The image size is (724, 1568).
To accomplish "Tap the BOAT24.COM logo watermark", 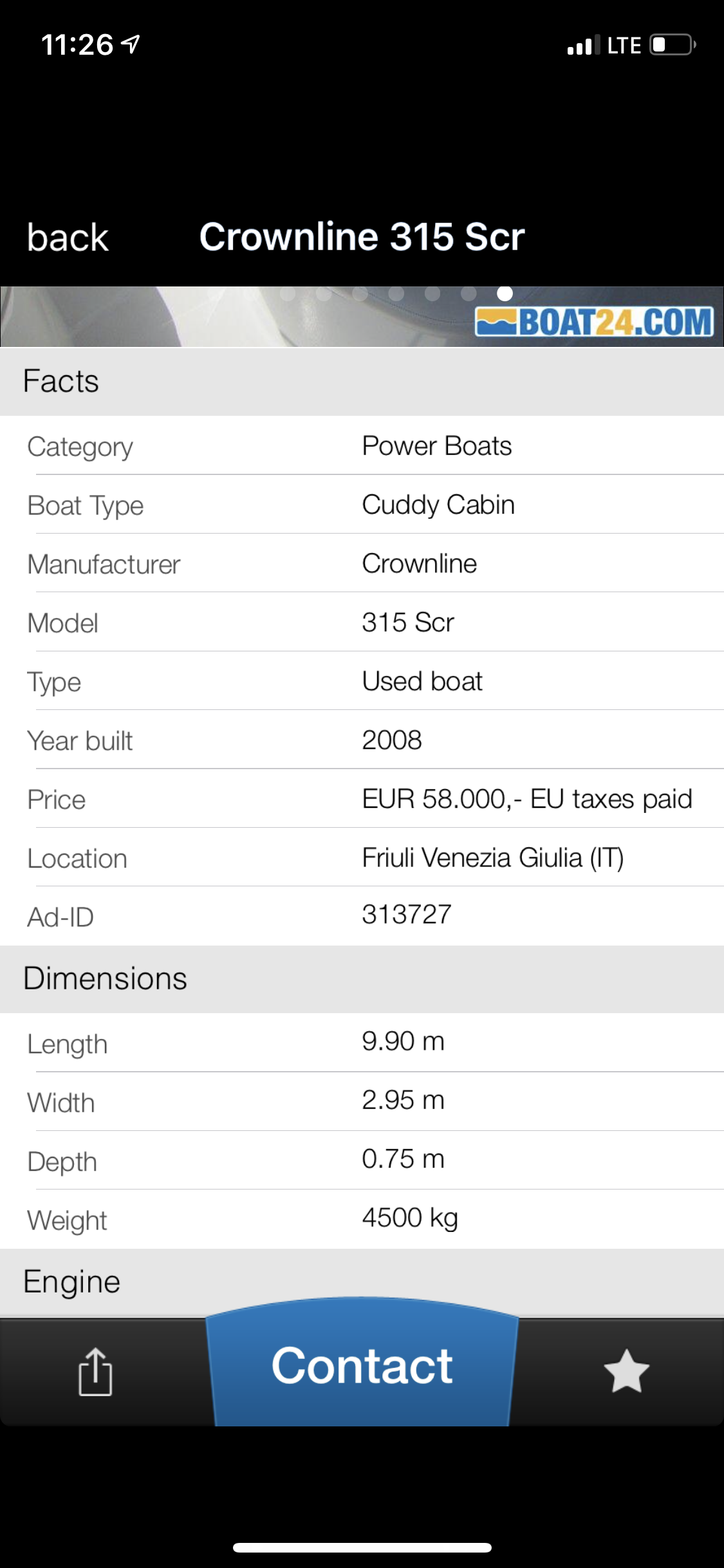I will click(x=594, y=322).
